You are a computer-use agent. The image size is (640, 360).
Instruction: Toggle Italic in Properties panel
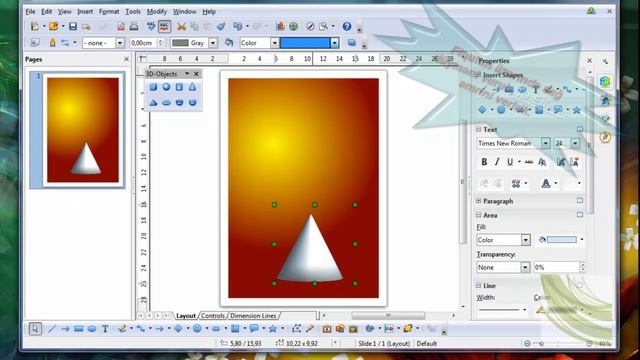497,162
